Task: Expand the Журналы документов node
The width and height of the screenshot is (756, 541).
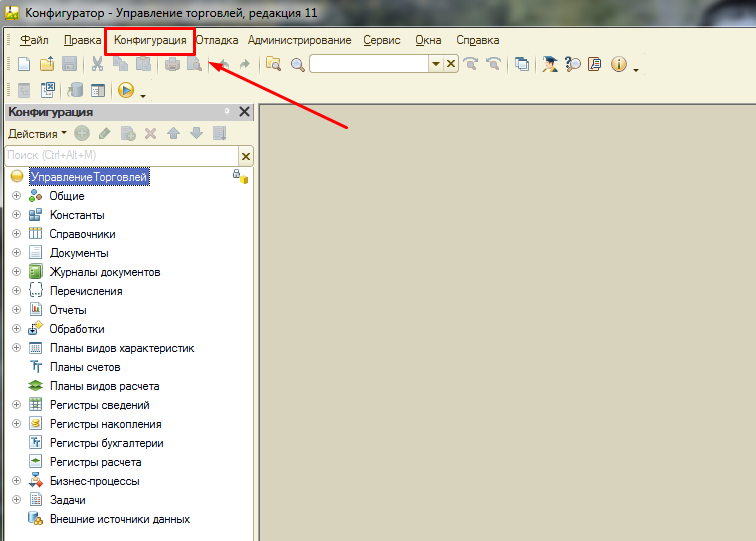Action: (x=16, y=271)
